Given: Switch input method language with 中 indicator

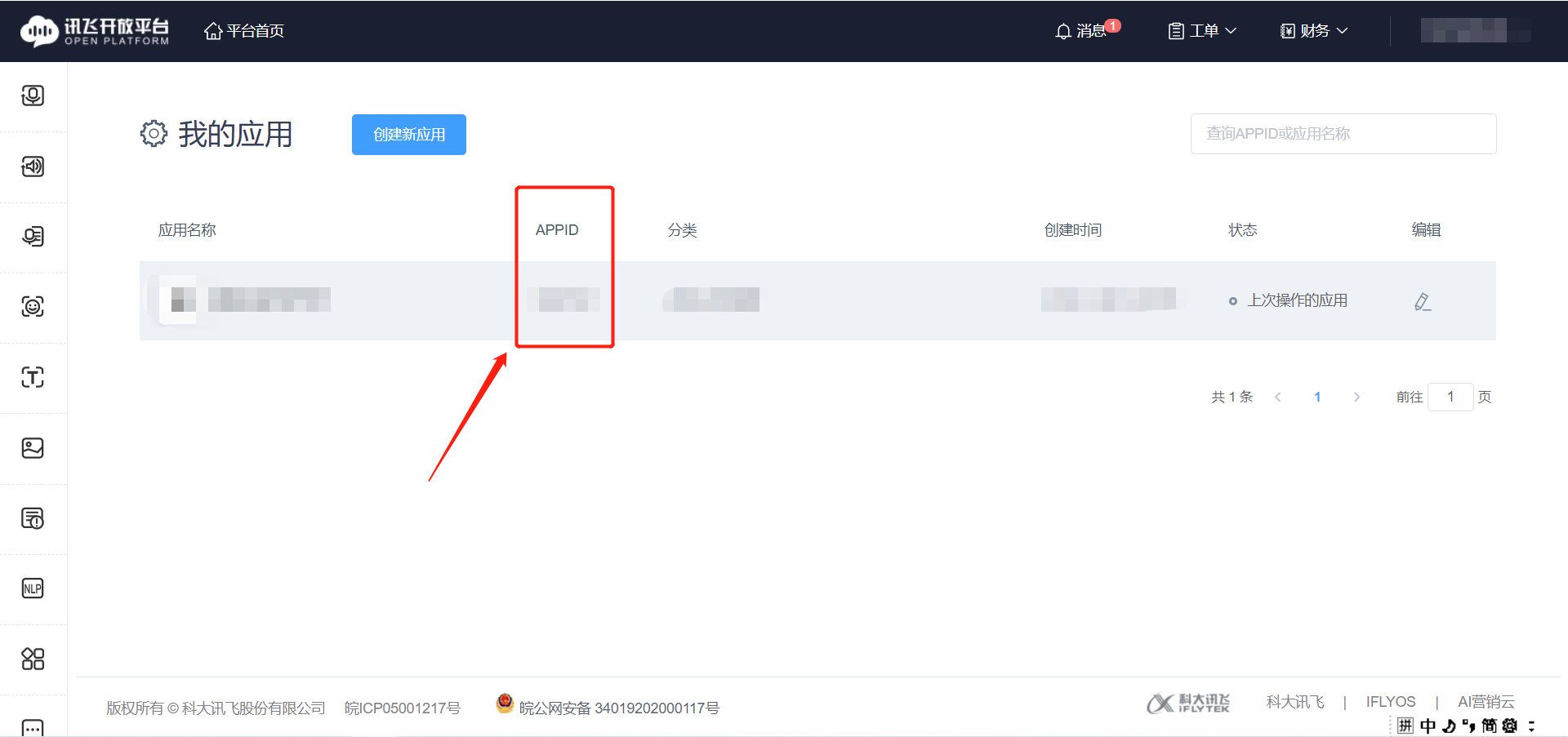Looking at the screenshot, I should [1427, 725].
